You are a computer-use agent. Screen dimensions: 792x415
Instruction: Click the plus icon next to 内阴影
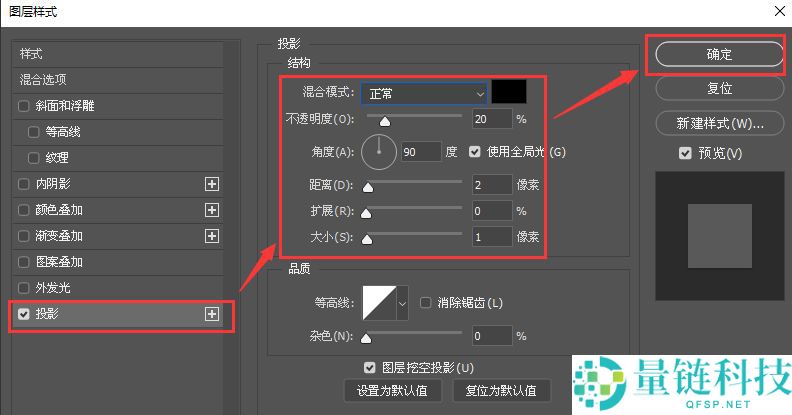click(x=211, y=184)
